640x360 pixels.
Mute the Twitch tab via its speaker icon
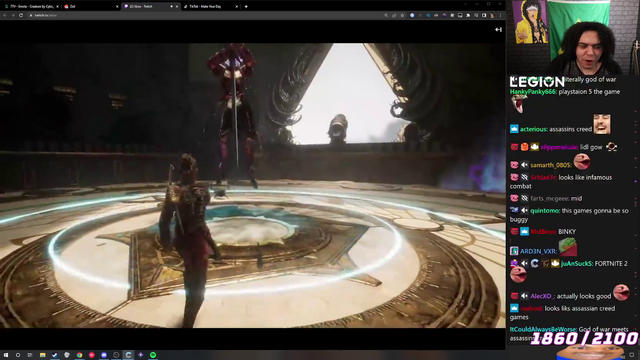(x=171, y=7)
